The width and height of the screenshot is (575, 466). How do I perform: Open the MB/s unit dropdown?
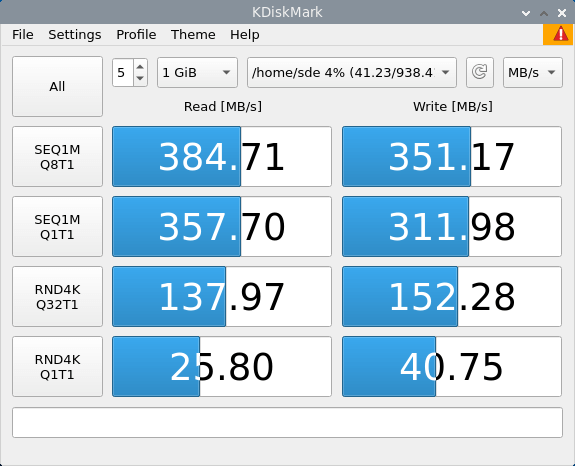click(532, 72)
